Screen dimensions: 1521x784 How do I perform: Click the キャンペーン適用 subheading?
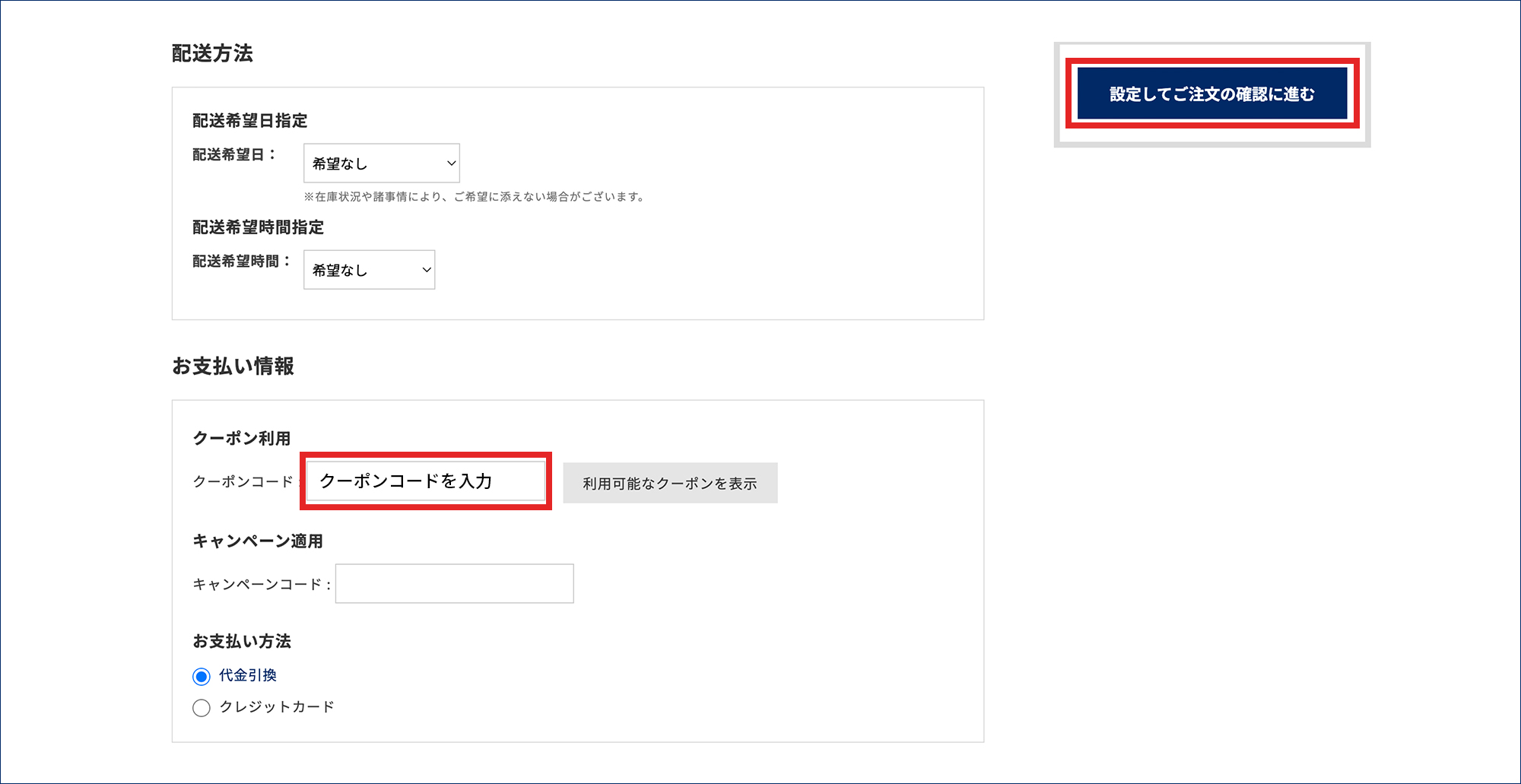click(258, 541)
